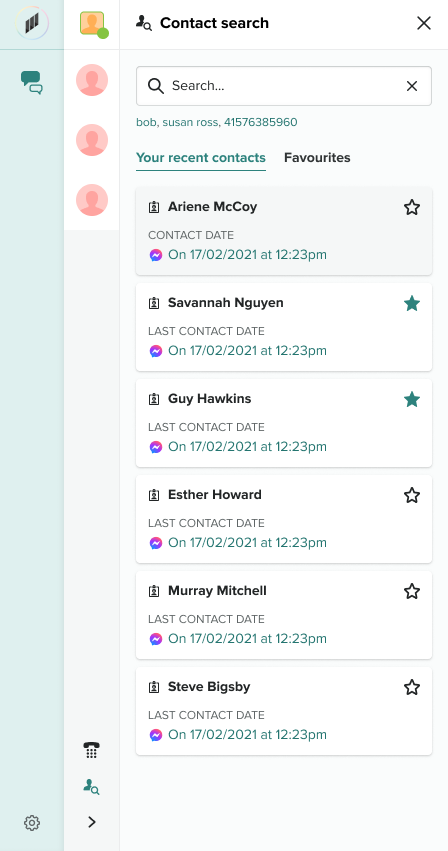Open the dial pad phone icon
The width and height of the screenshot is (448, 851).
tap(92, 751)
